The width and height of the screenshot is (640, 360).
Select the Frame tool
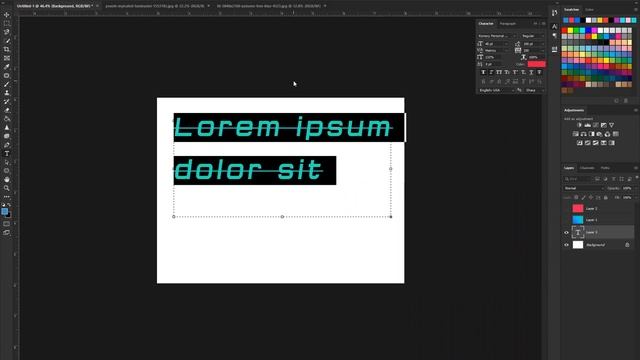coord(7,58)
